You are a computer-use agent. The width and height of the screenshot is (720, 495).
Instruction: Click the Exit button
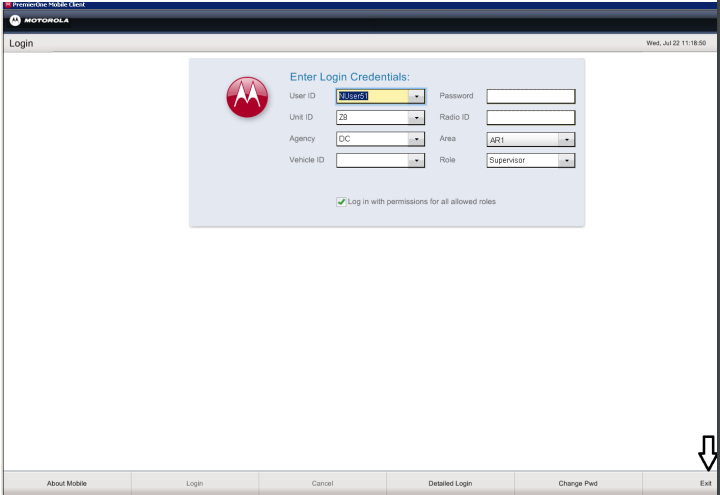(681, 483)
